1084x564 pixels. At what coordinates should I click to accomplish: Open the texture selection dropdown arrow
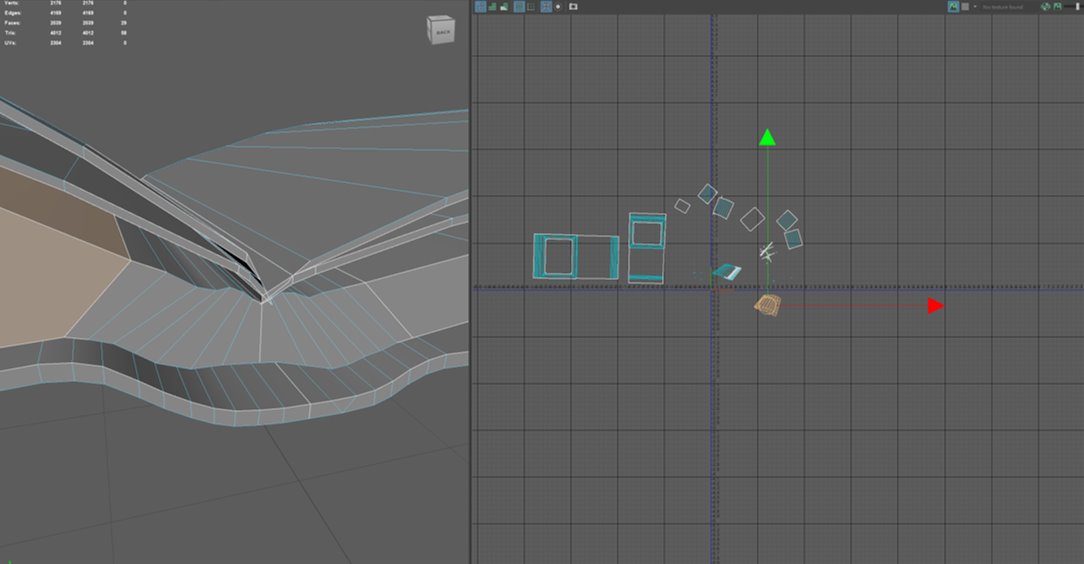pos(975,6)
